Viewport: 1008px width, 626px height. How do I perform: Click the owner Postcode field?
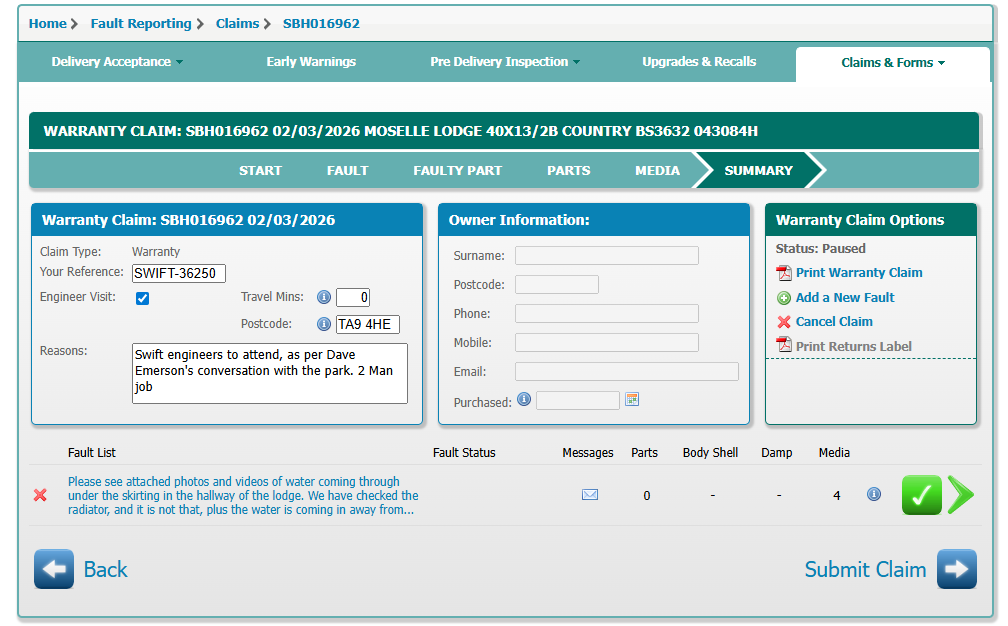(557, 284)
